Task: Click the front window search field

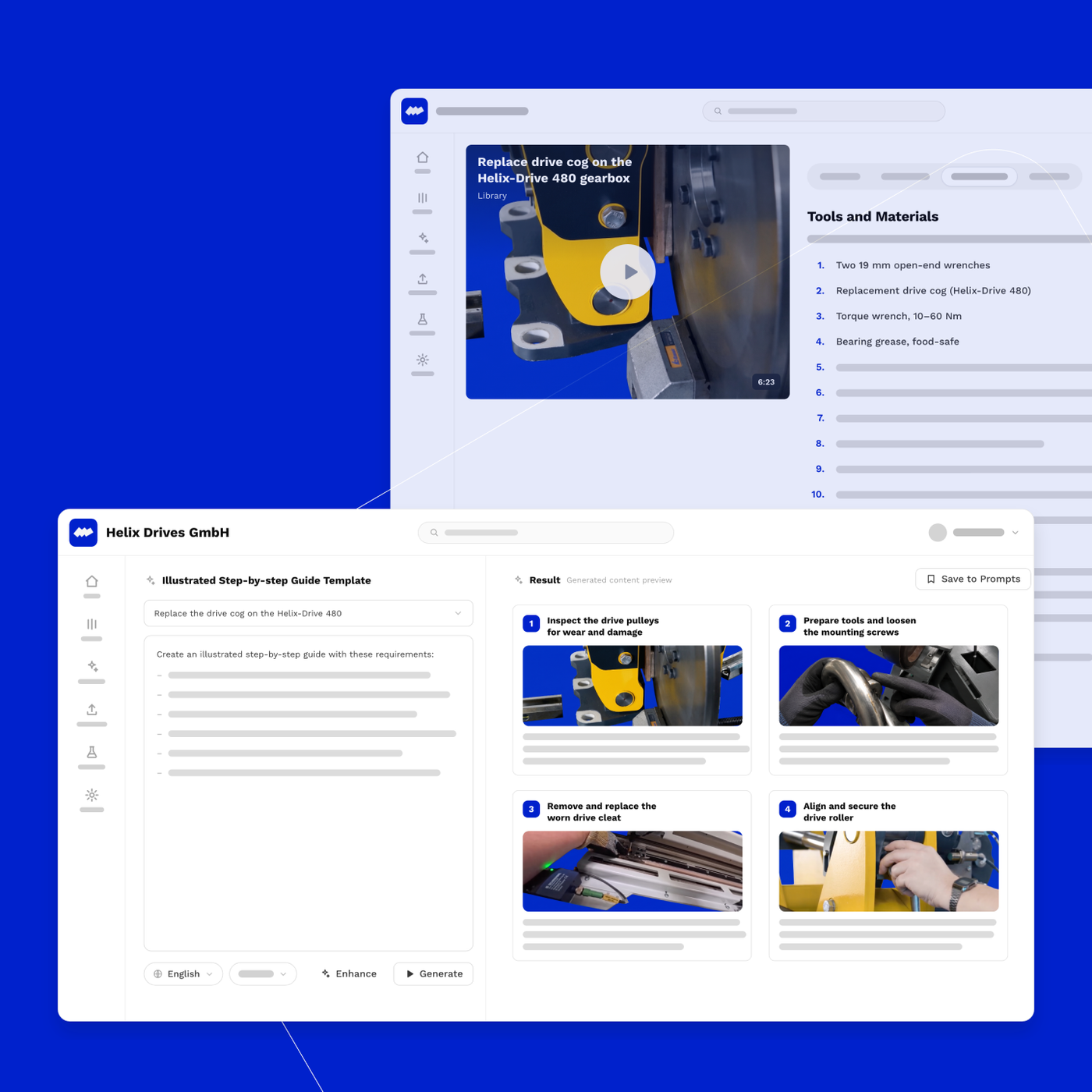Action: (546, 533)
